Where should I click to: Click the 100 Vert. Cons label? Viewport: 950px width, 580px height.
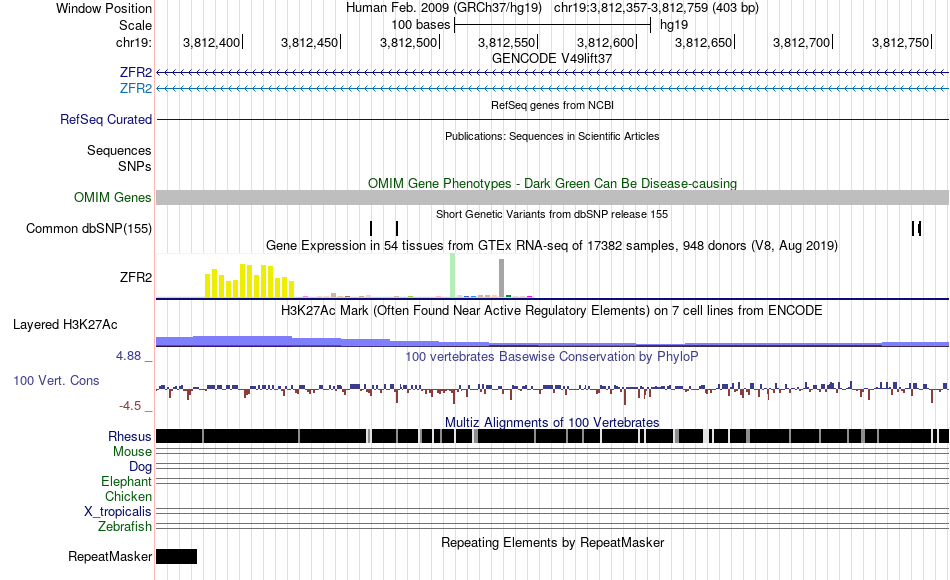(56, 381)
